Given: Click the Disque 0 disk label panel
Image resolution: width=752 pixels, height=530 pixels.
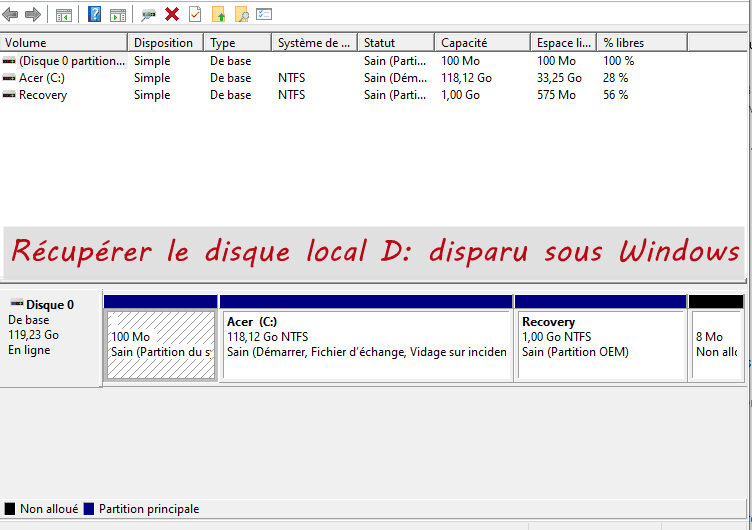Looking at the screenshot, I should tap(51, 338).
